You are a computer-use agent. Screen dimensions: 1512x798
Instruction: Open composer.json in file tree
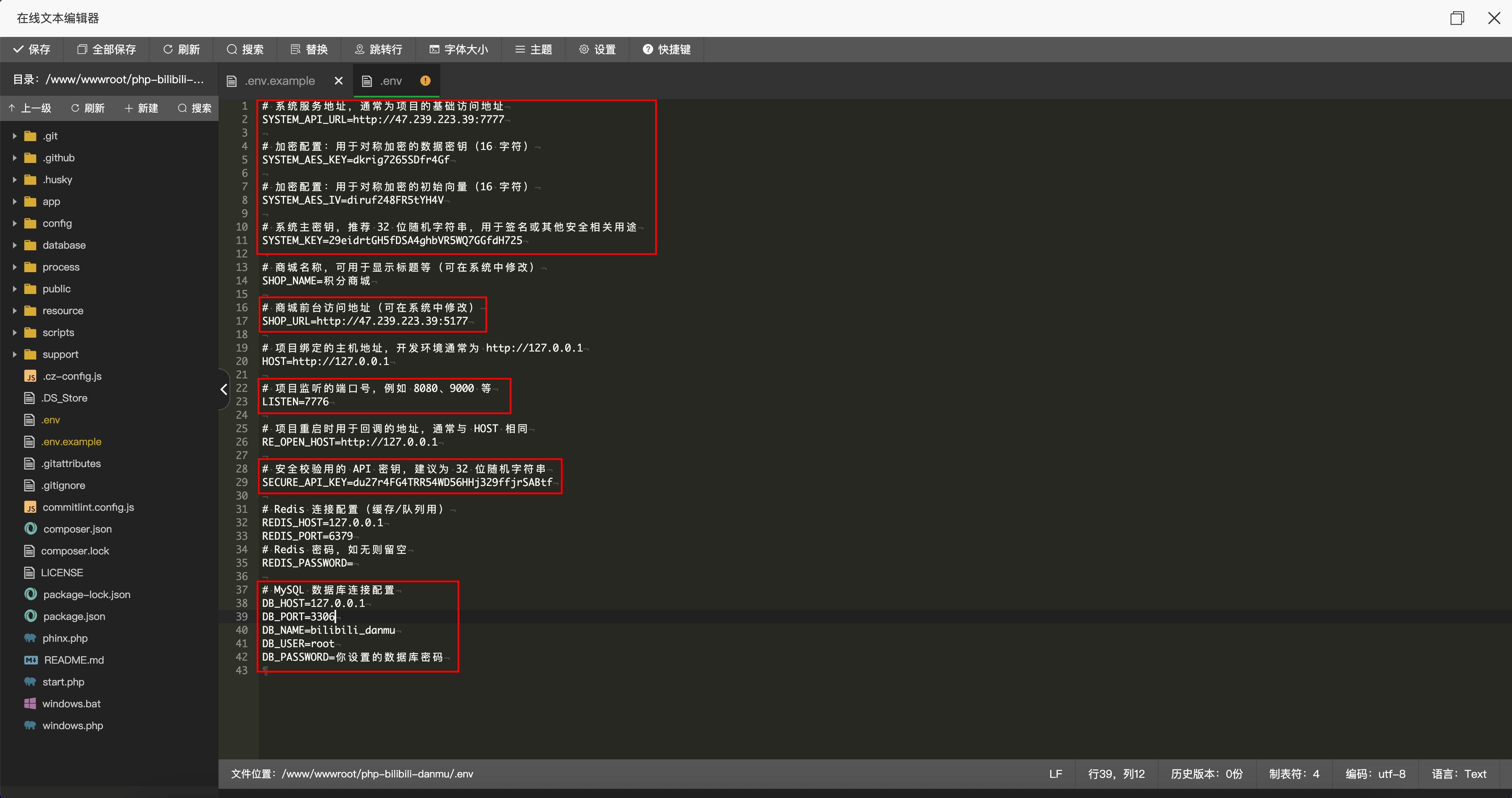(77, 529)
